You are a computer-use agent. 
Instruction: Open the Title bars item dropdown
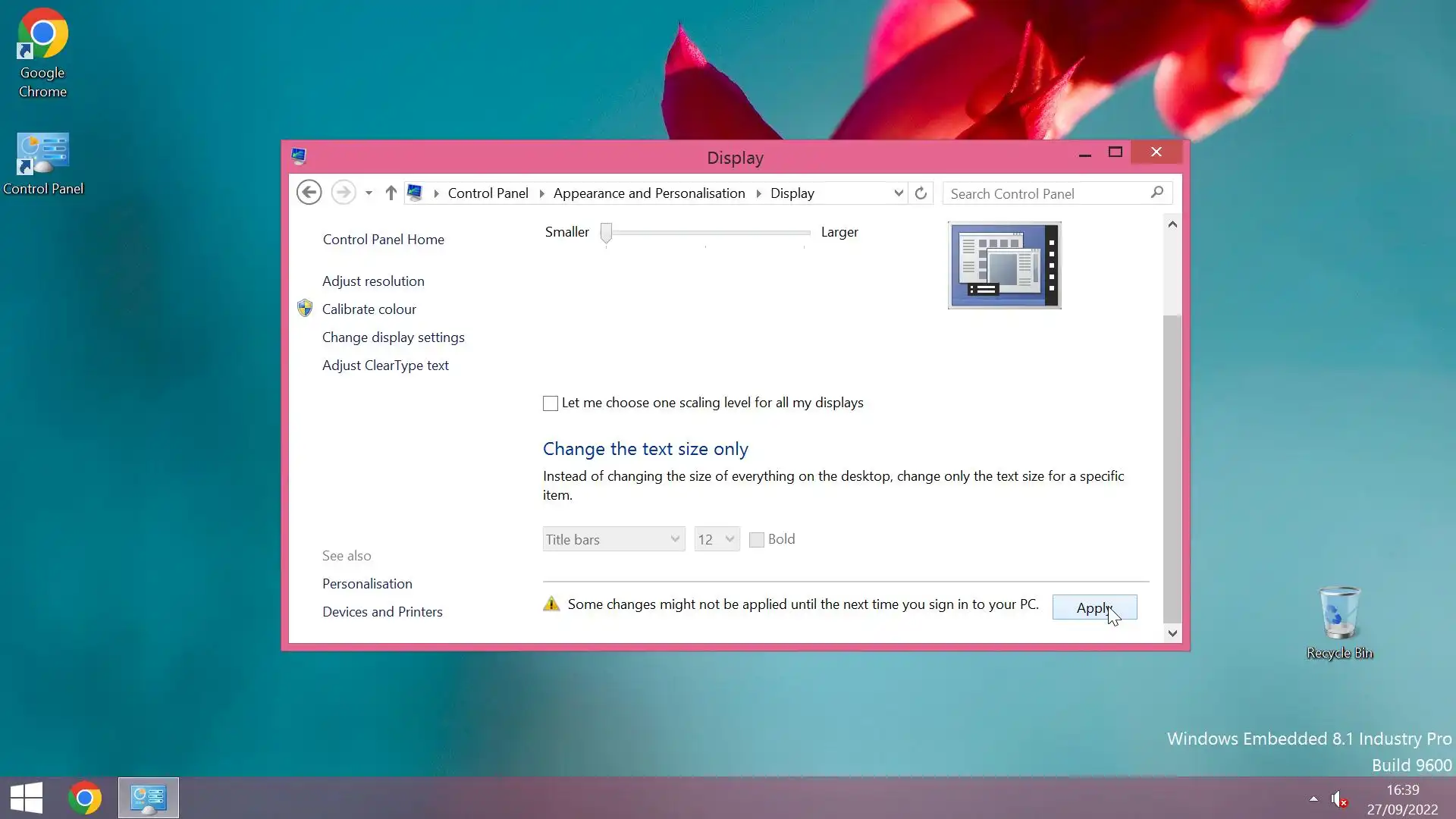pyautogui.click(x=613, y=539)
